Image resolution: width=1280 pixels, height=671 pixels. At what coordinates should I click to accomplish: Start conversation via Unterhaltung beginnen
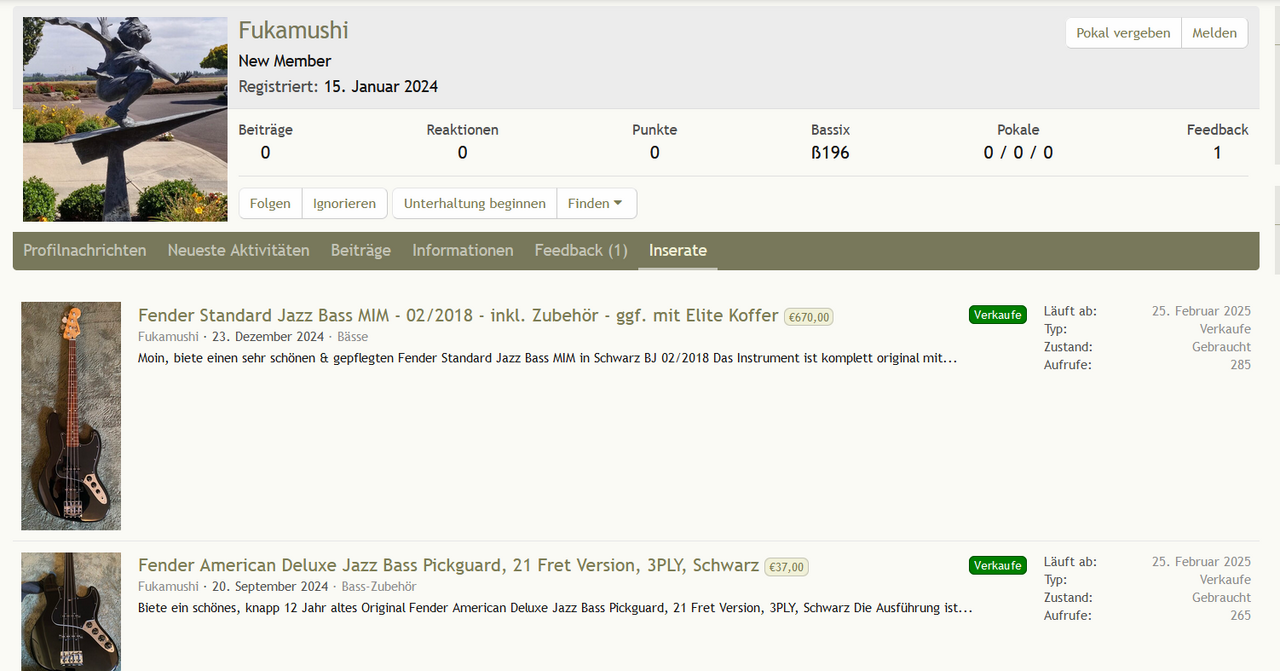click(475, 203)
